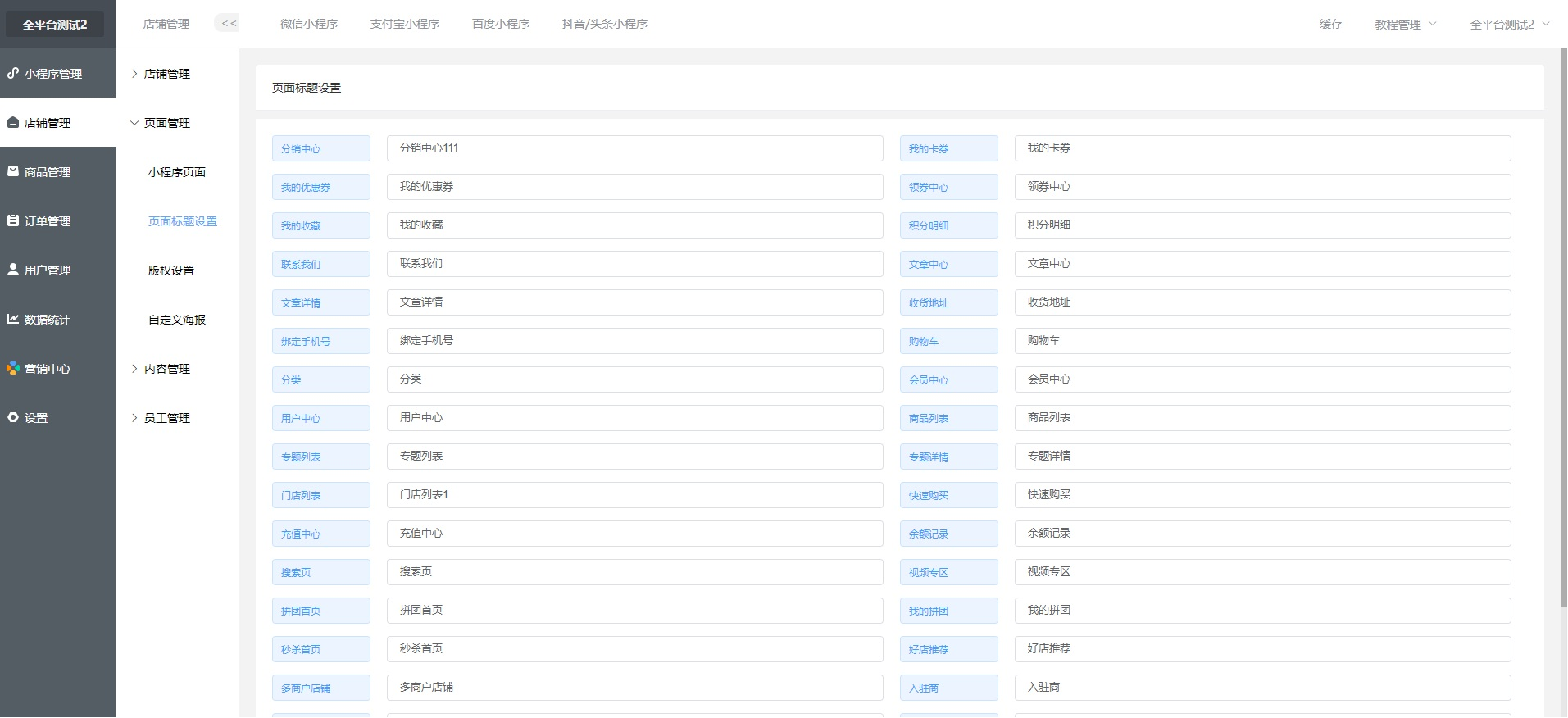Switch to 支付宝小程序 tab
This screenshot has height=718, width=1568.
[405, 24]
